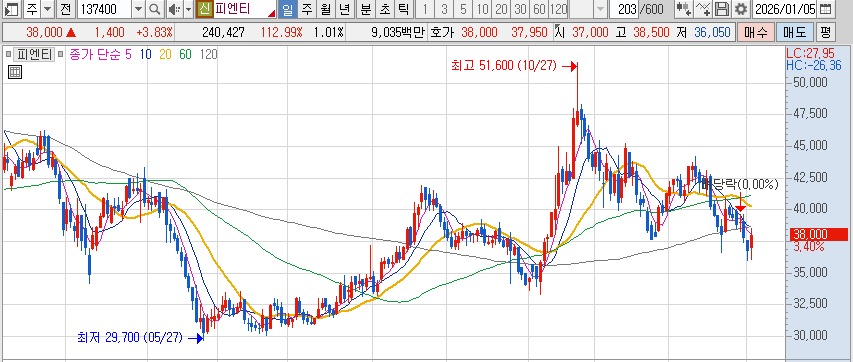Choose the 60 interval button in toolbar
Screen dimensions: 853x362
(x=539, y=9)
